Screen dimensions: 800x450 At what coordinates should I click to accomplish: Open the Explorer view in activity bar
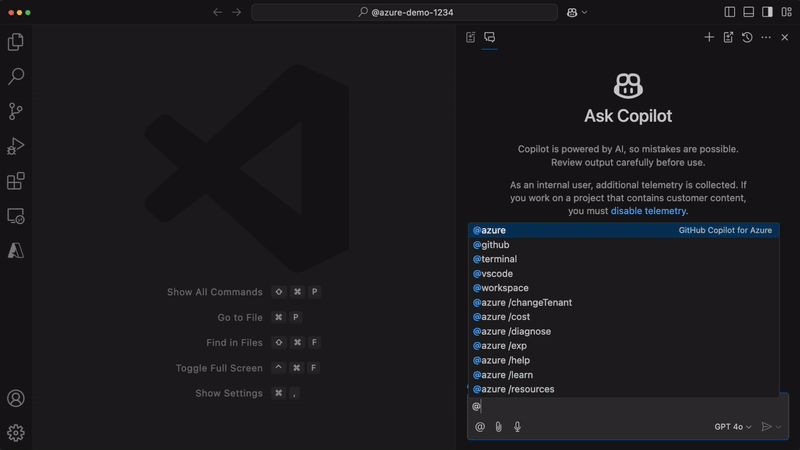pos(16,42)
